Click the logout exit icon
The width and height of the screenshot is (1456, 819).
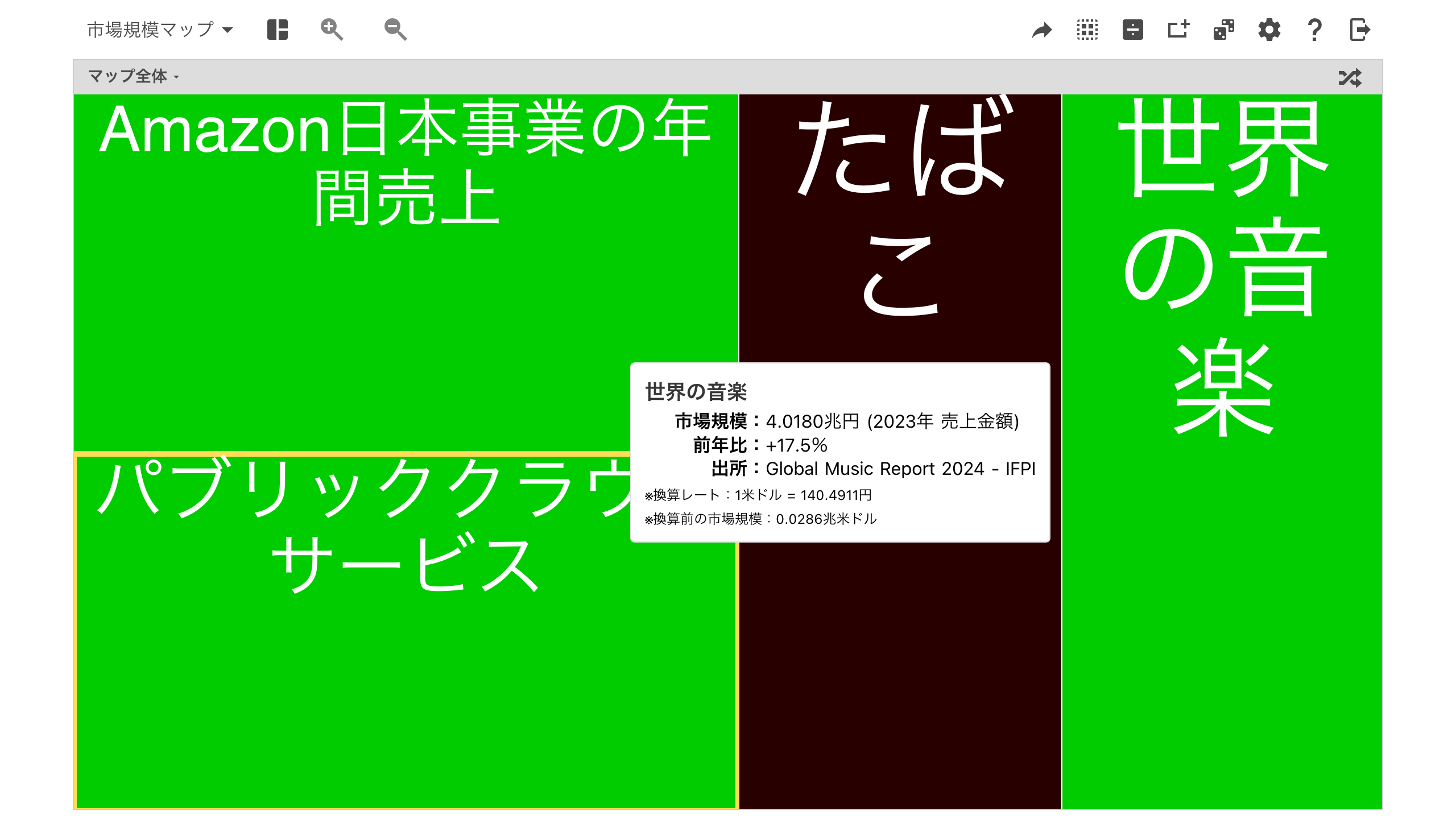[x=1360, y=30]
